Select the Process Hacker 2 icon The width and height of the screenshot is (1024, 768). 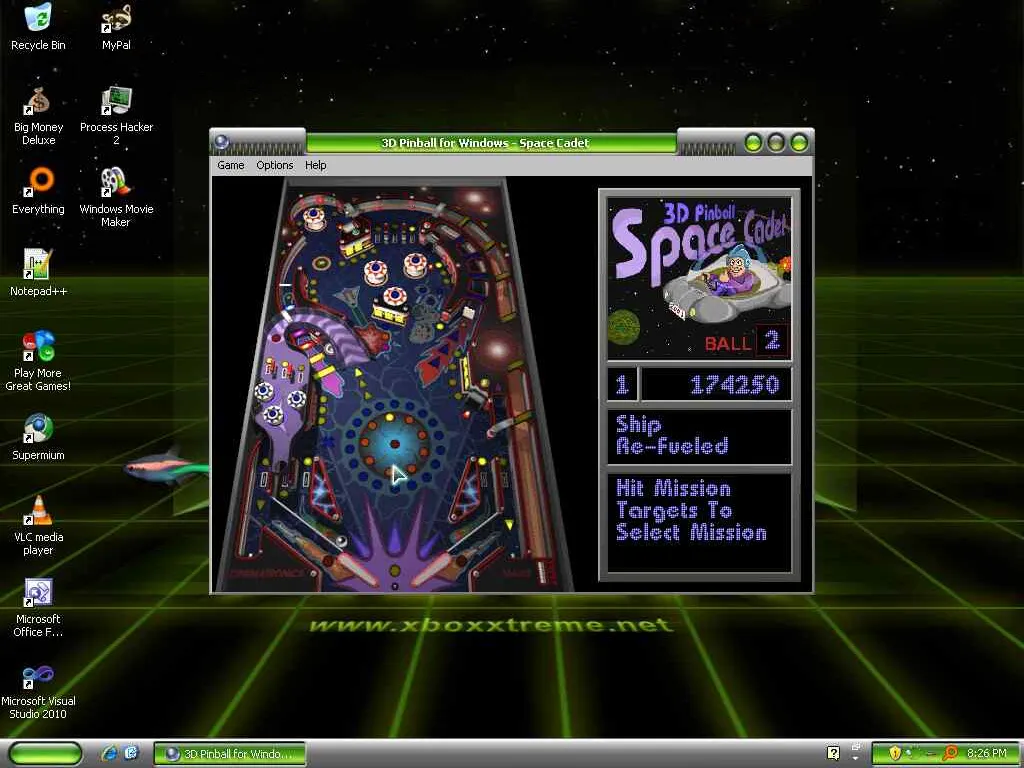(x=116, y=116)
